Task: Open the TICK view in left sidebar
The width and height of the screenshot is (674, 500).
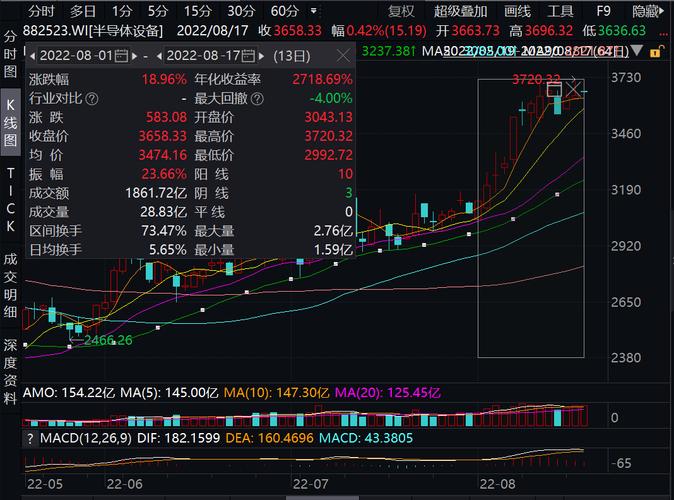Action: tap(10, 199)
